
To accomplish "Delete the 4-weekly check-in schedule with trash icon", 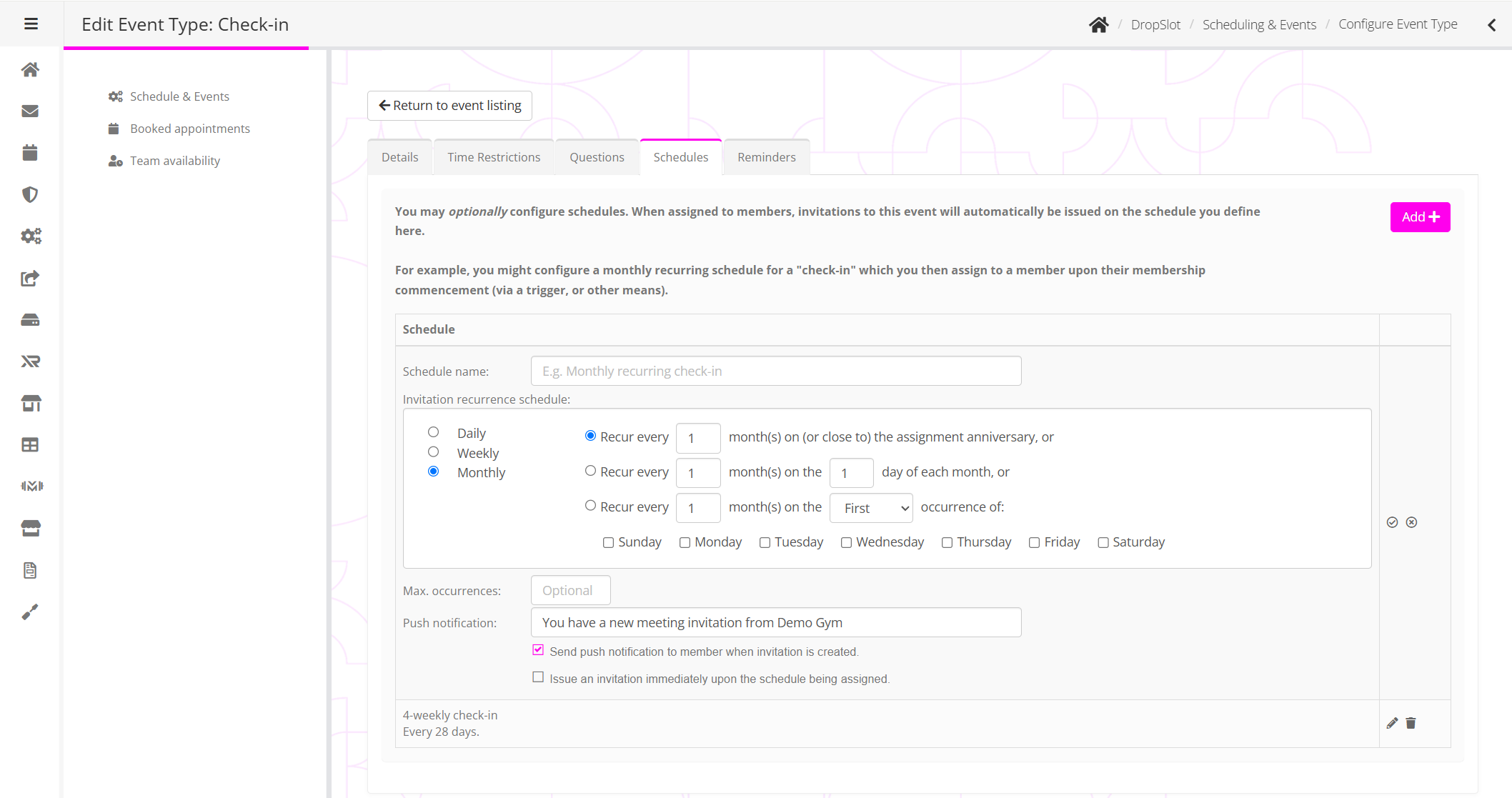I will (1411, 723).
